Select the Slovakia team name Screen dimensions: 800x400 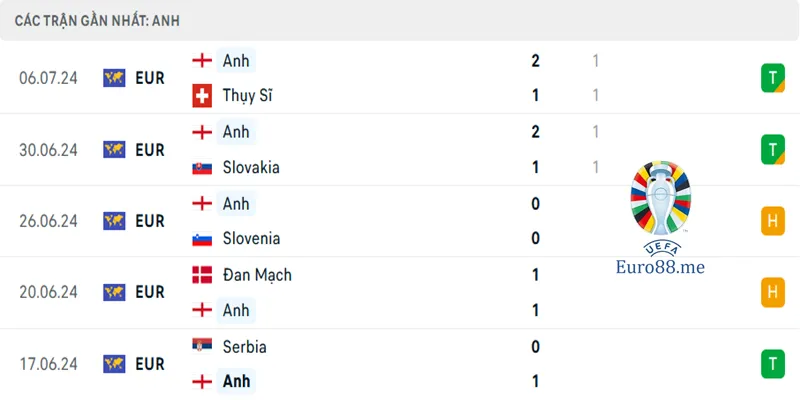[251, 167]
